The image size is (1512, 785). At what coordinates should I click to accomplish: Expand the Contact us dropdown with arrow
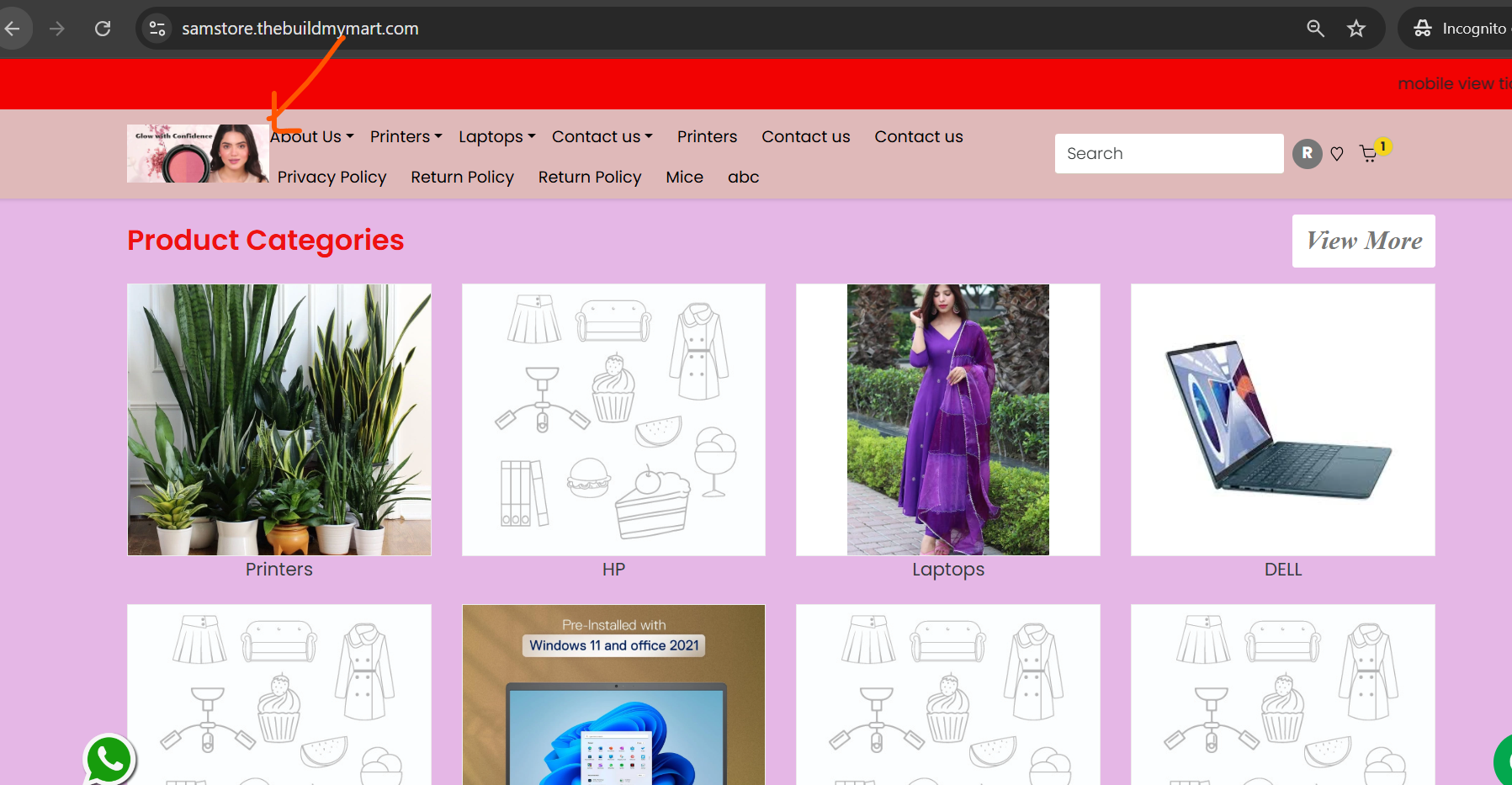[x=602, y=136]
